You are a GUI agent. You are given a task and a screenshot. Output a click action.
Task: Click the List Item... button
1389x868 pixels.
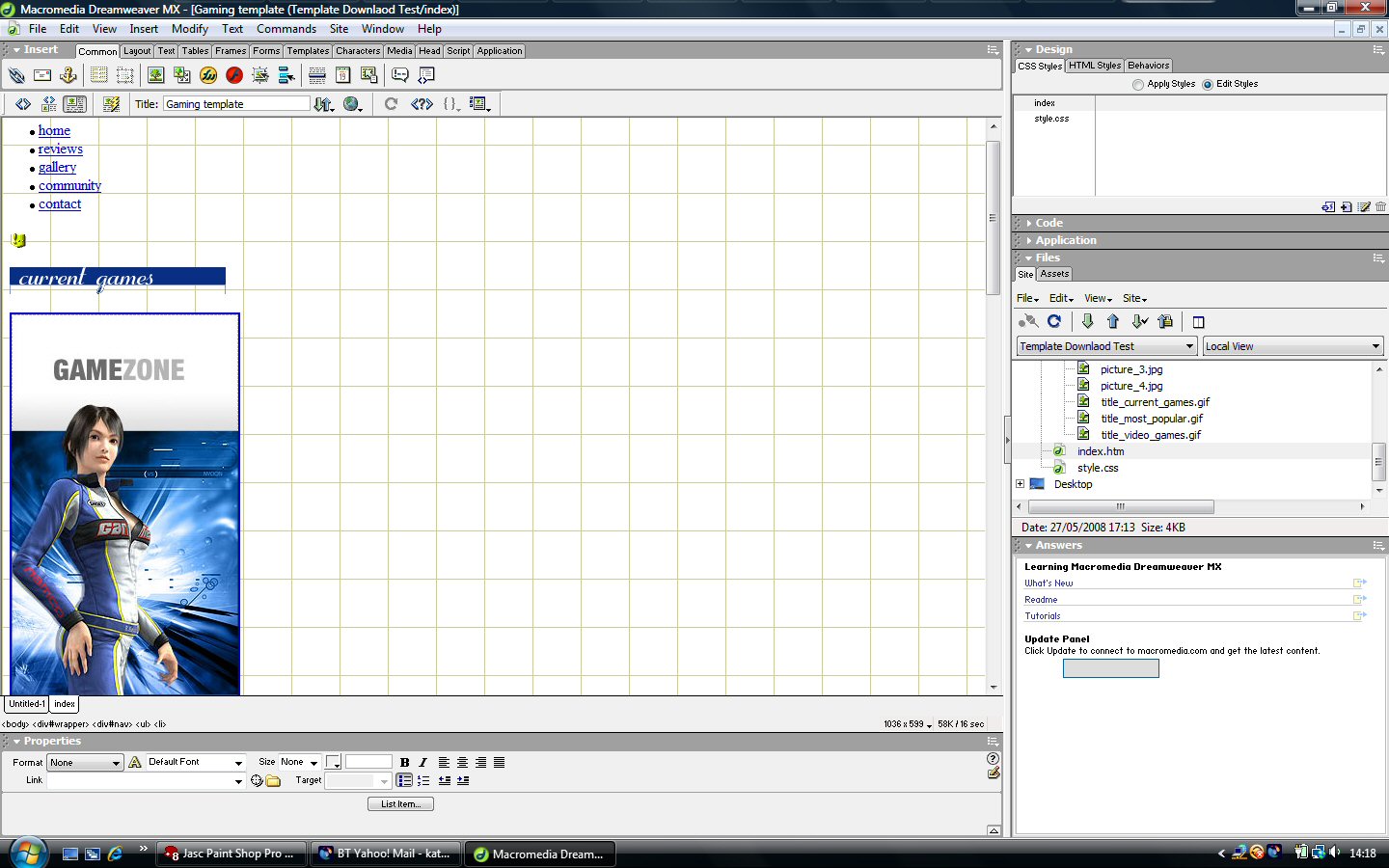tap(400, 803)
